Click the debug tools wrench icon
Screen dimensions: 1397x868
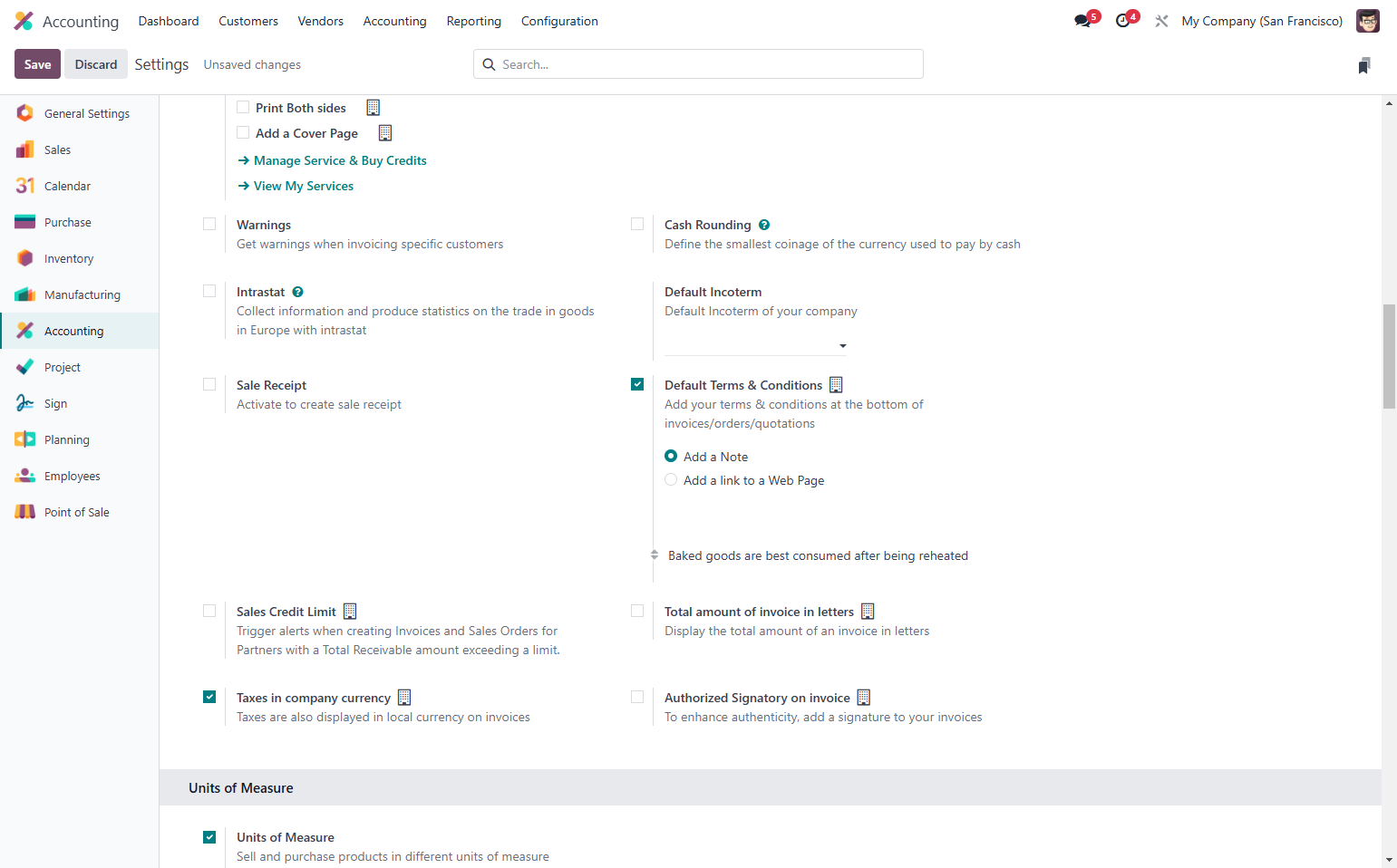(x=1161, y=21)
